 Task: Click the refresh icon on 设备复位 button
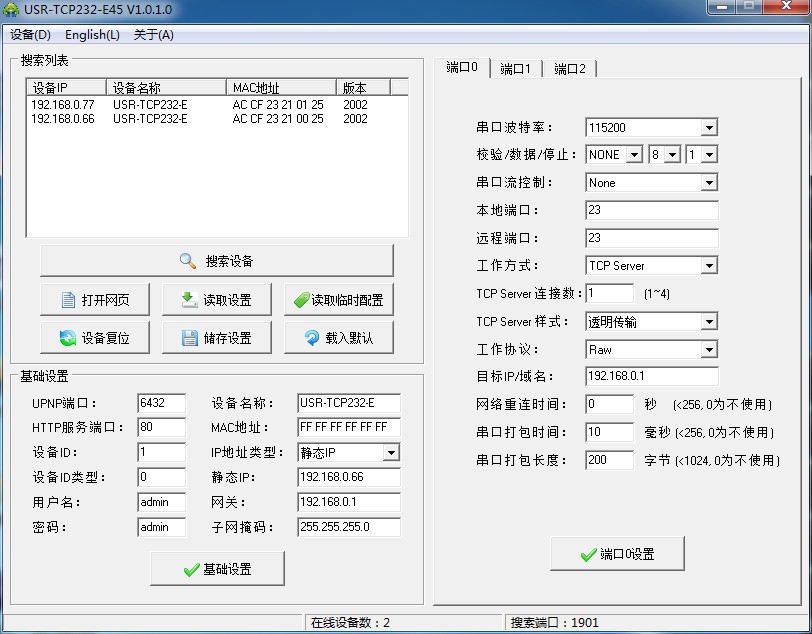click(x=68, y=338)
